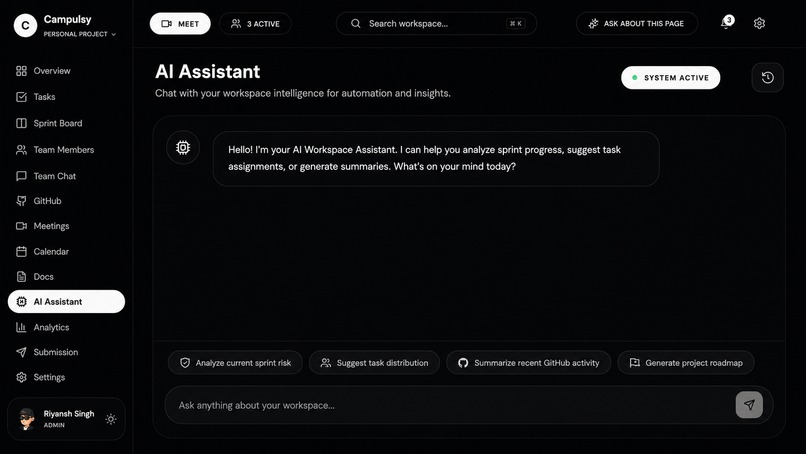Image resolution: width=806 pixels, height=454 pixels.
Task: Open the GitHub section
Action: tap(66, 201)
